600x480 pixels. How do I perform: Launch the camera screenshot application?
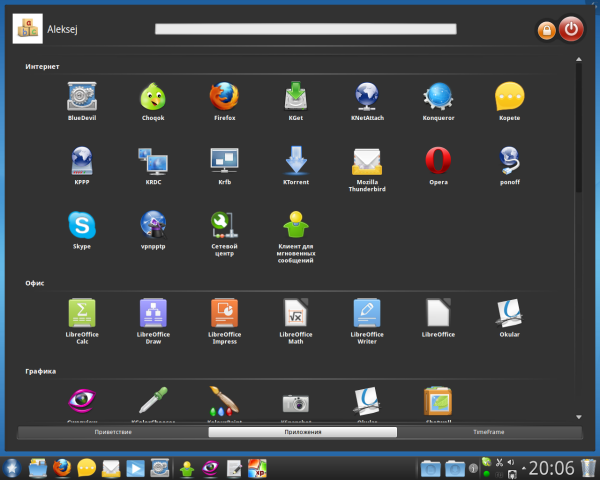(295, 403)
